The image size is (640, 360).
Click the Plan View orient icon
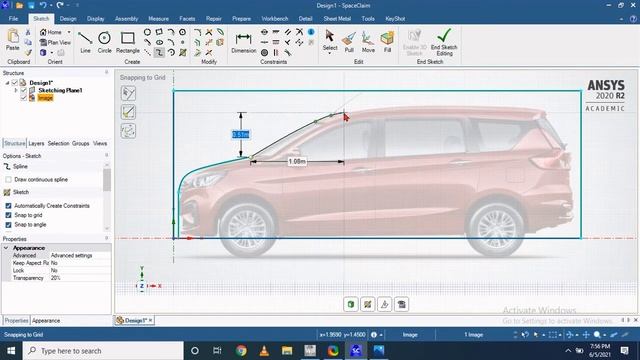pos(55,42)
